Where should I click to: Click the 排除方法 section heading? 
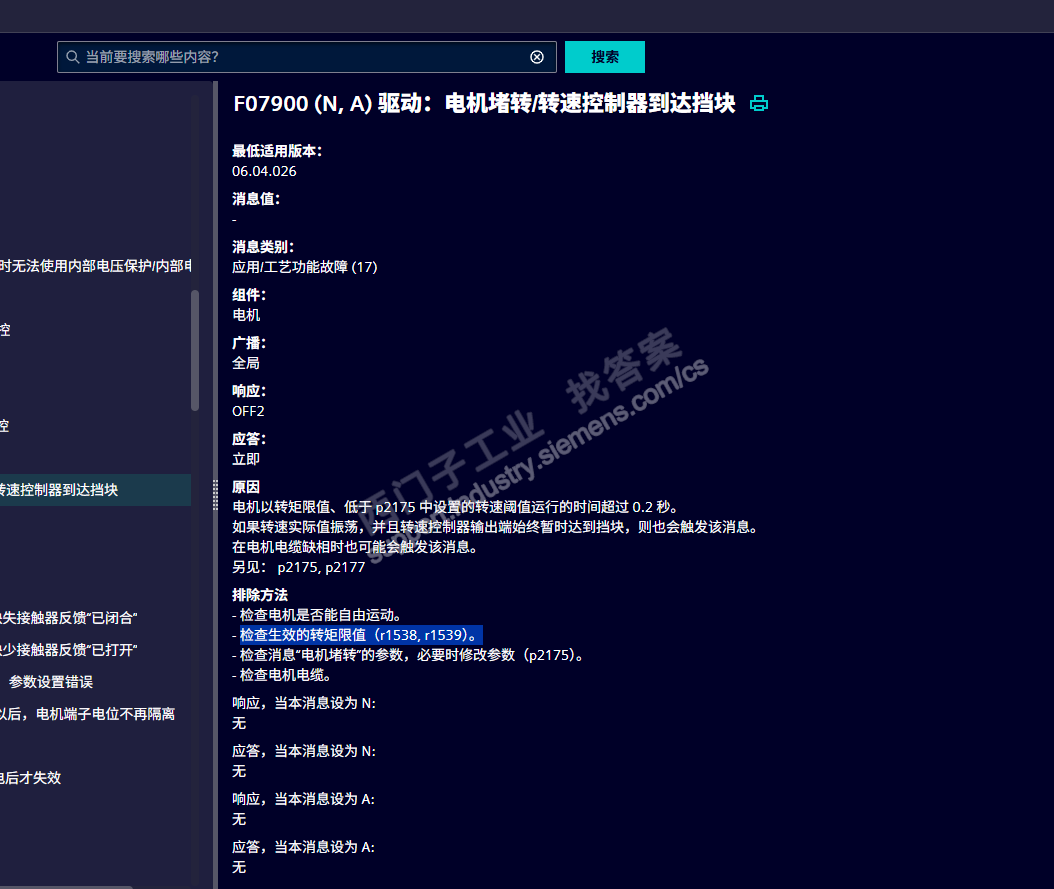click(260, 595)
